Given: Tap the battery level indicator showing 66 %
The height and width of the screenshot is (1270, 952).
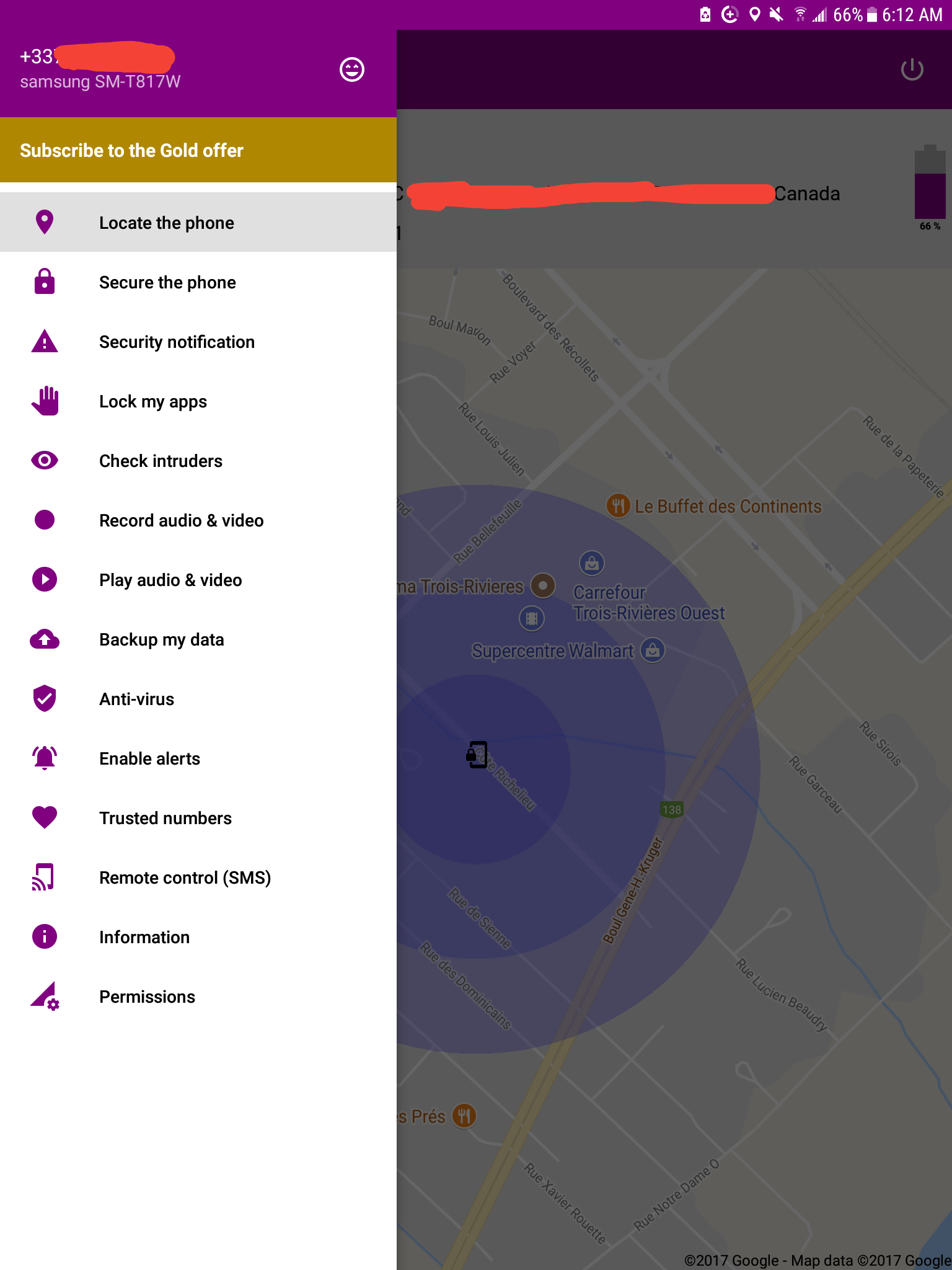Looking at the screenshot, I should tap(930, 187).
